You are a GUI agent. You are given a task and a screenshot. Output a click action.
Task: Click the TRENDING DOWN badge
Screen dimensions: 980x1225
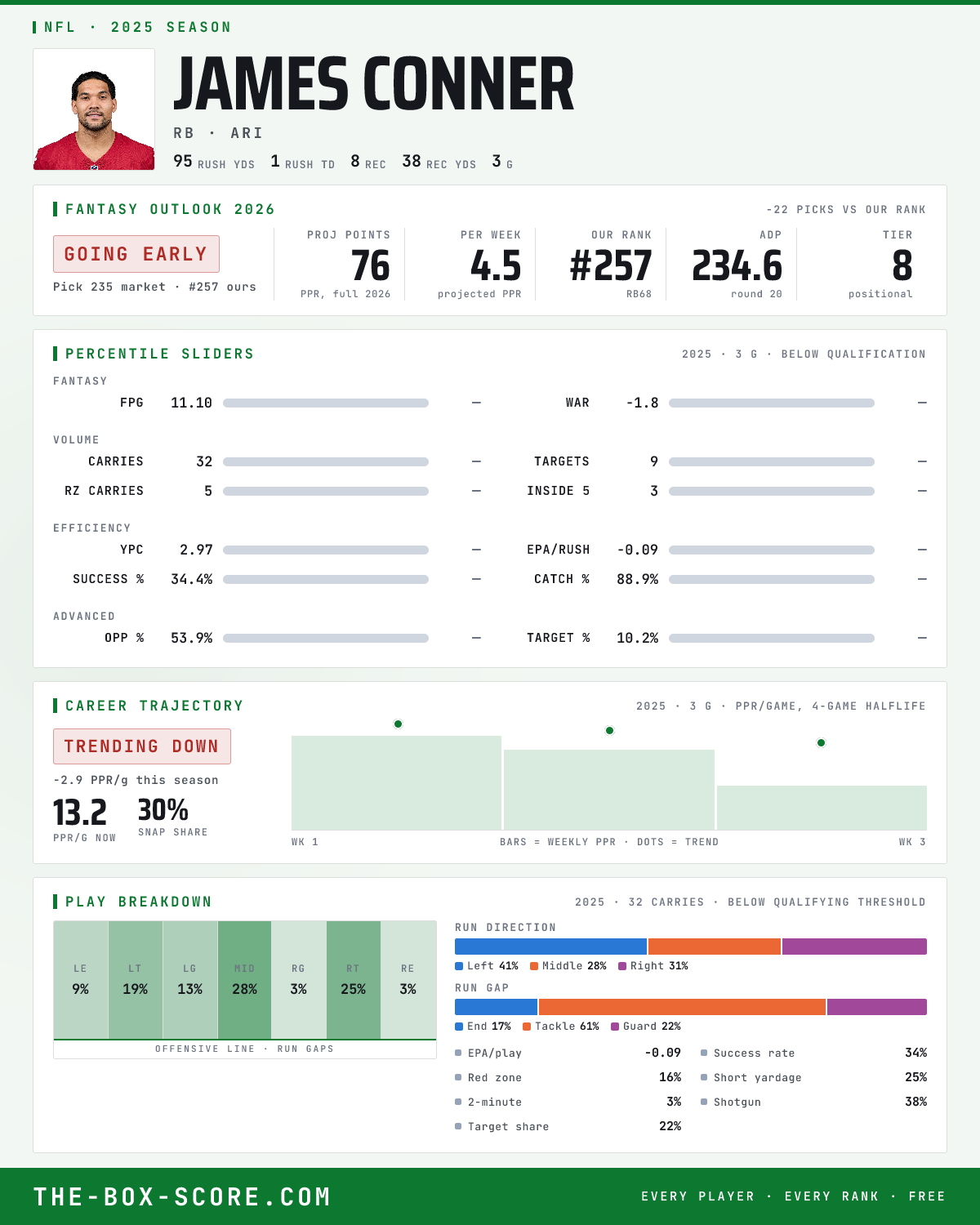click(x=142, y=746)
